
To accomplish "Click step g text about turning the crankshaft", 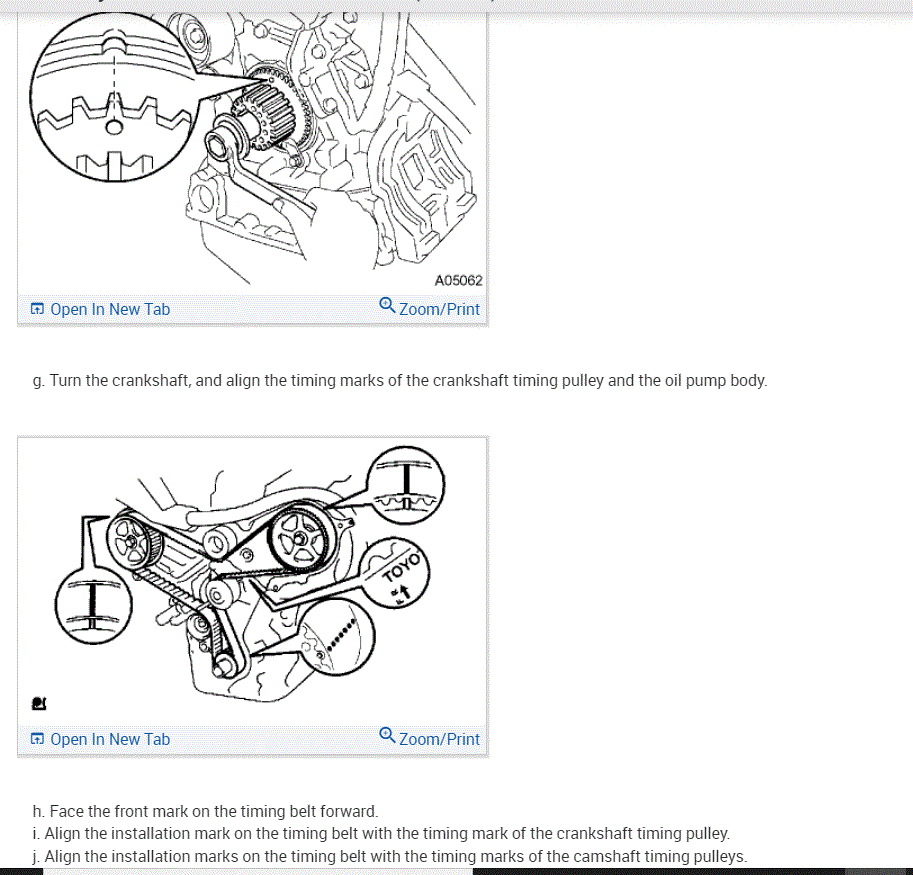I will tap(400, 381).
